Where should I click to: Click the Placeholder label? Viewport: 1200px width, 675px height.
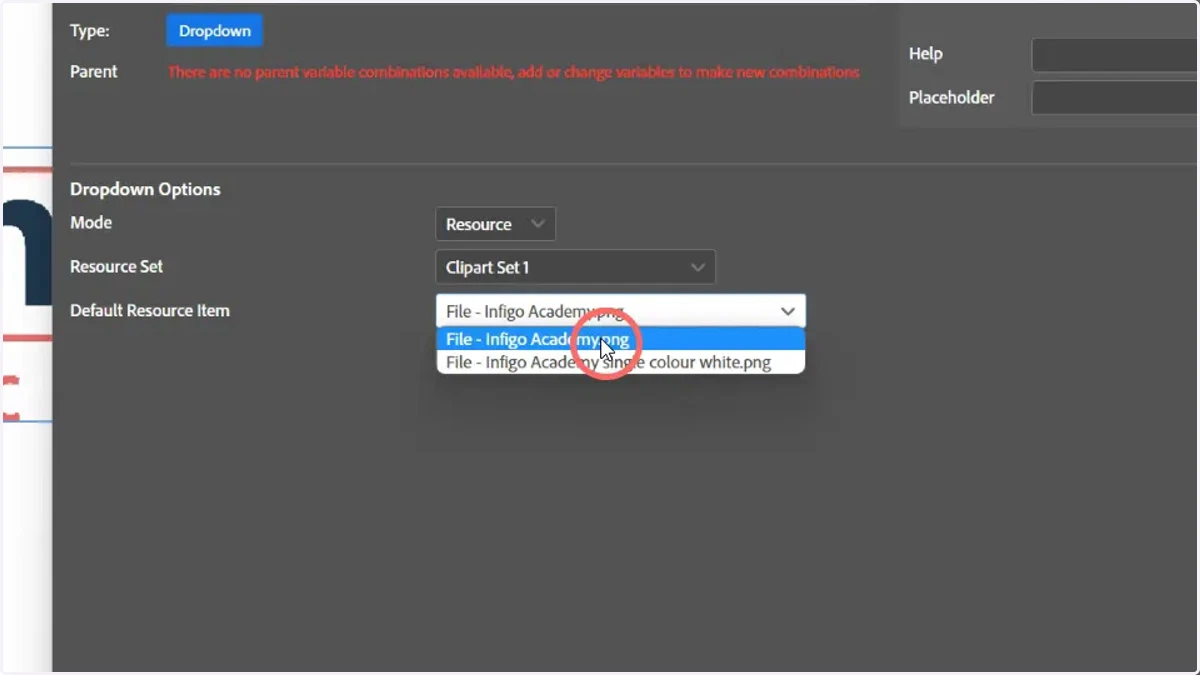(952, 98)
